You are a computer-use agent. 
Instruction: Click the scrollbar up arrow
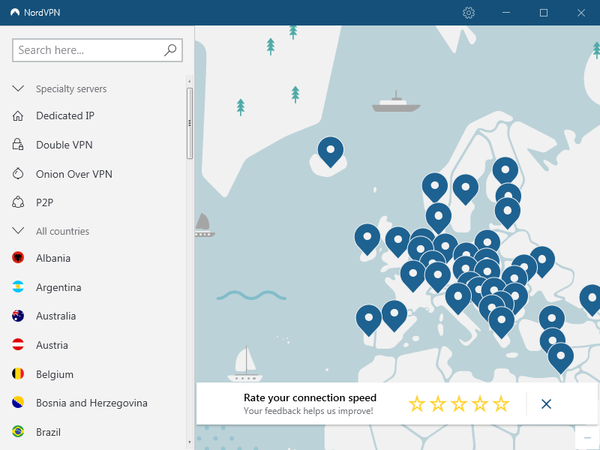[189, 81]
